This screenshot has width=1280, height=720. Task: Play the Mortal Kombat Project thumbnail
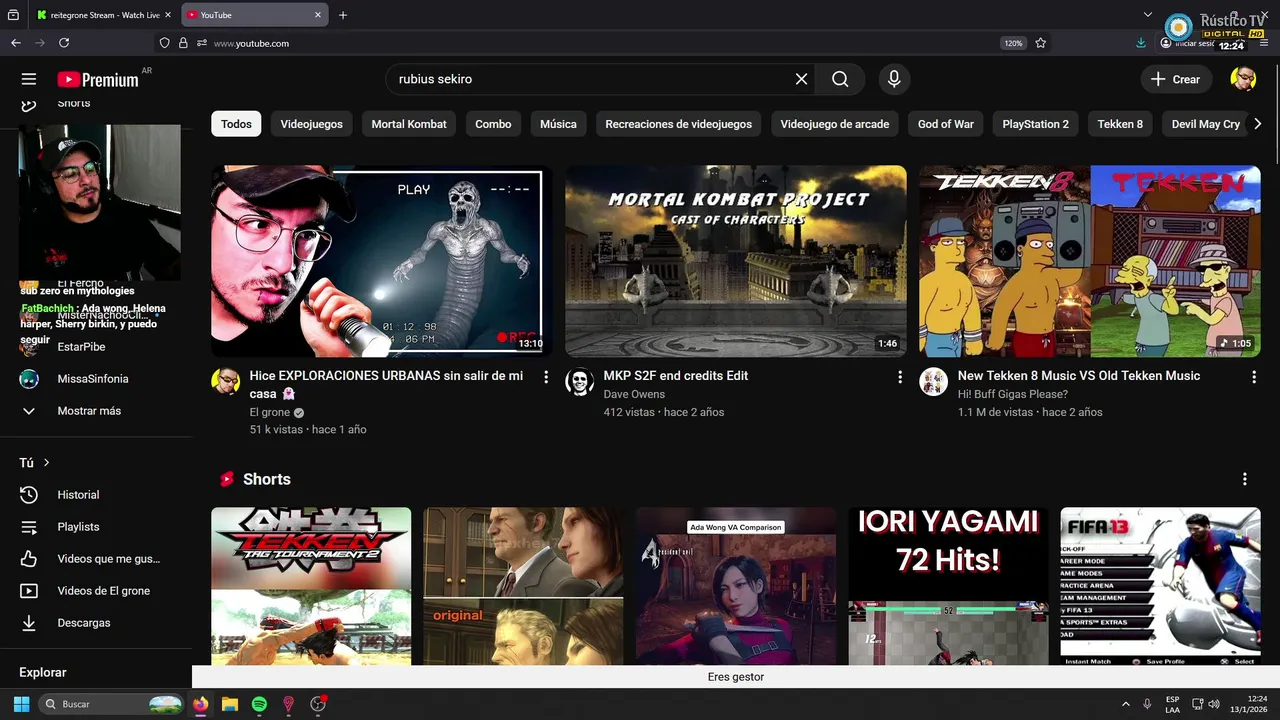click(x=736, y=261)
